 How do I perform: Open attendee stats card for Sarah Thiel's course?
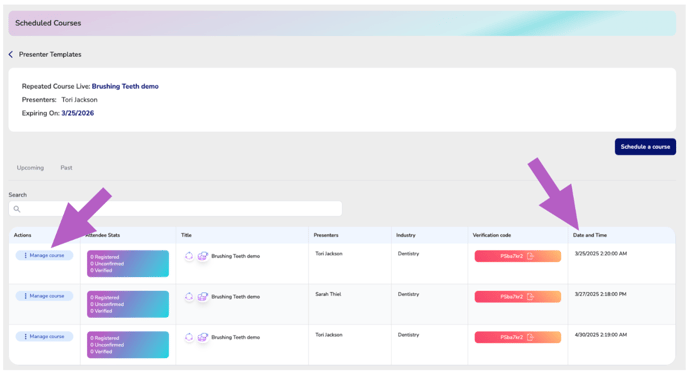128,304
